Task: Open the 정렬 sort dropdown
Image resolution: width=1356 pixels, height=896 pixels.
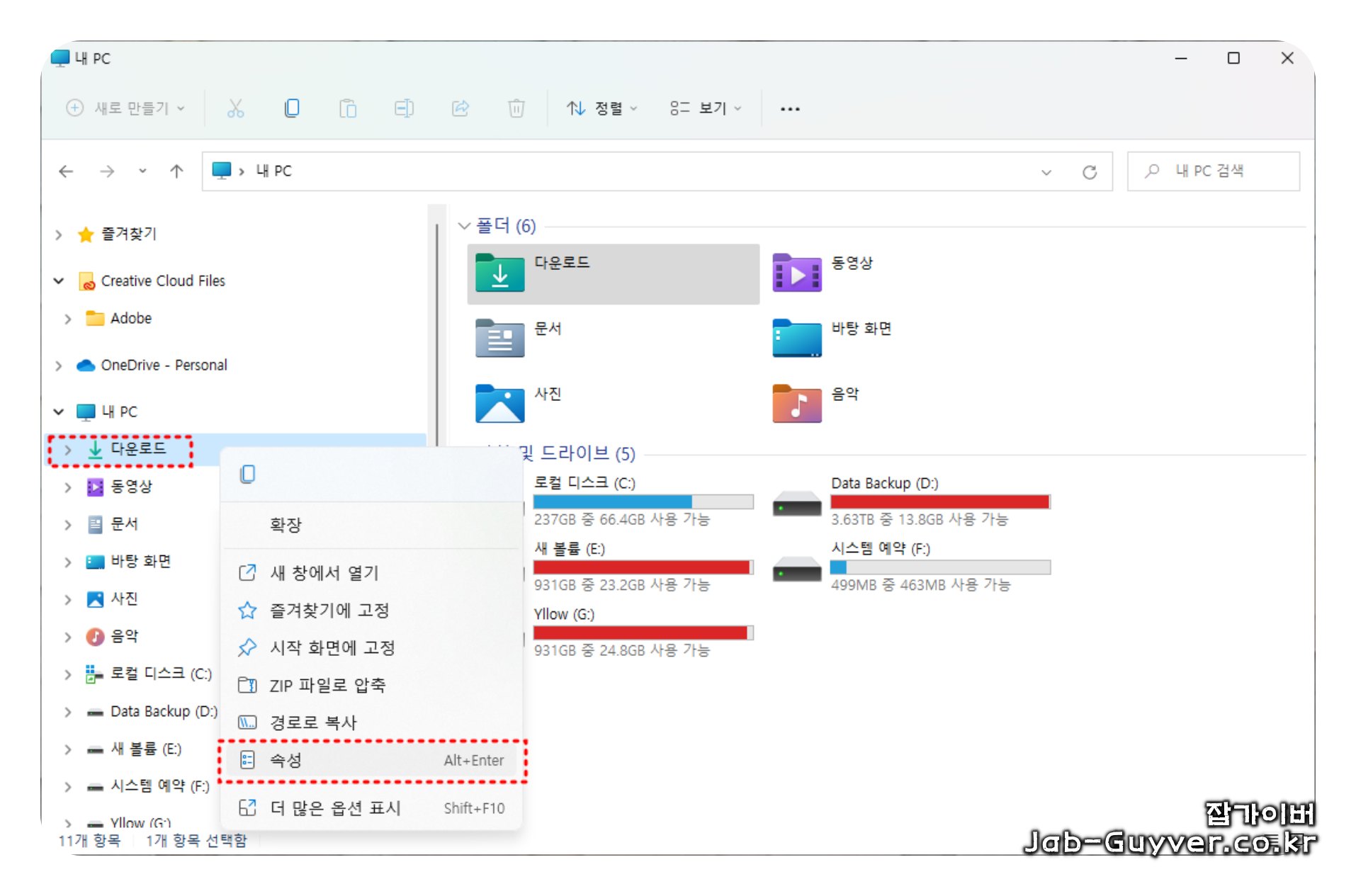Action: coord(601,108)
